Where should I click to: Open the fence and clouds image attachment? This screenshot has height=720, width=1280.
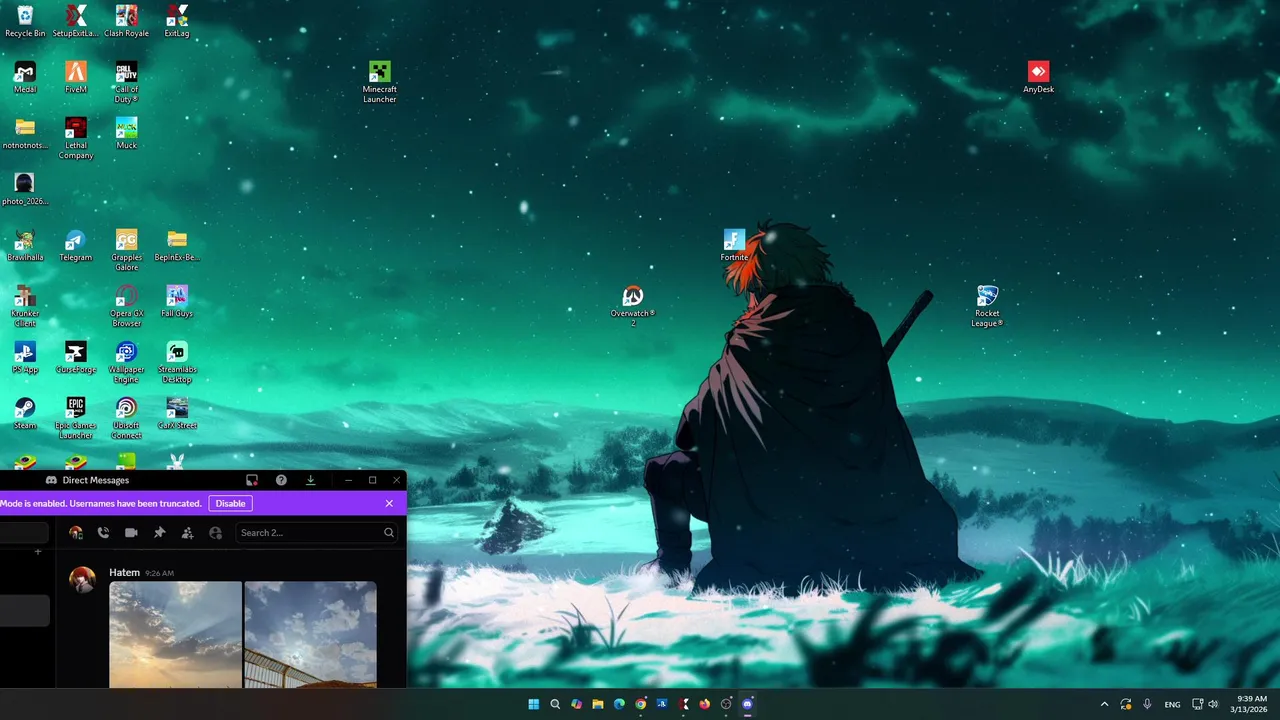click(x=310, y=635)
